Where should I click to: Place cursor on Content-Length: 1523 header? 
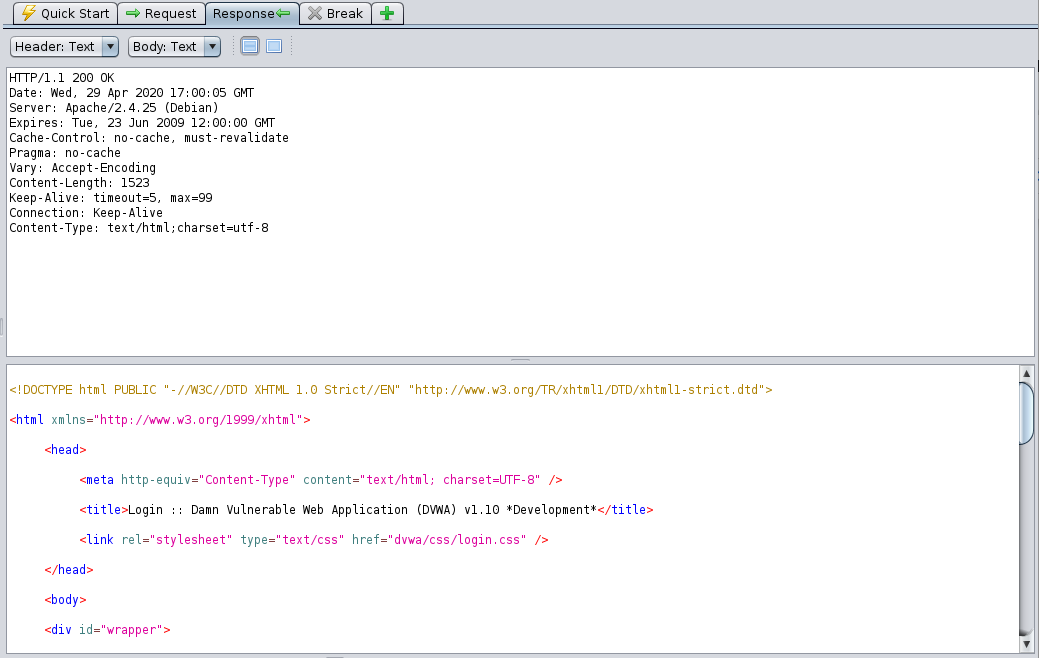[79, 183]
